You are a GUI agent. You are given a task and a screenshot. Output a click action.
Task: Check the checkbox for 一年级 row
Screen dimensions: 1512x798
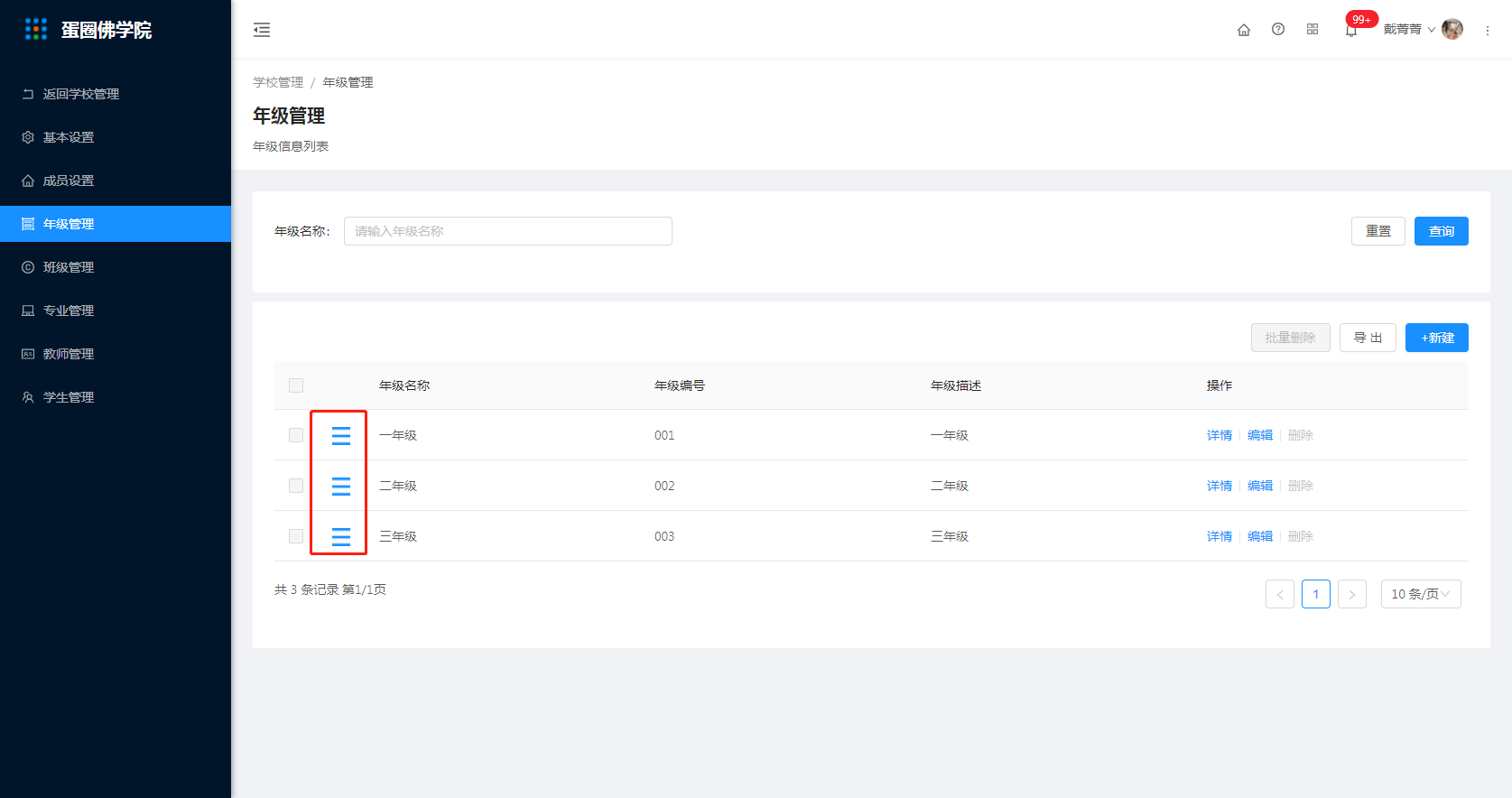pyautogui.click(x=296, y=435)
